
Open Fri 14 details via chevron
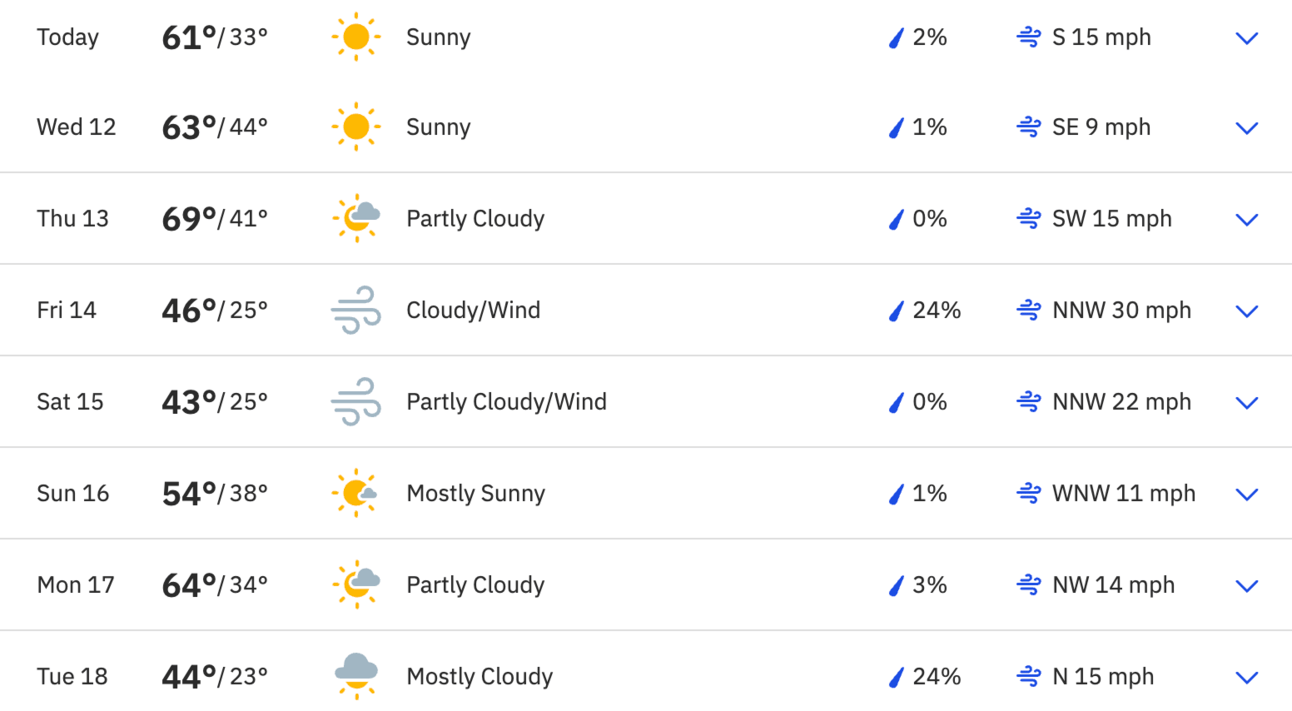pos(1246,311)
